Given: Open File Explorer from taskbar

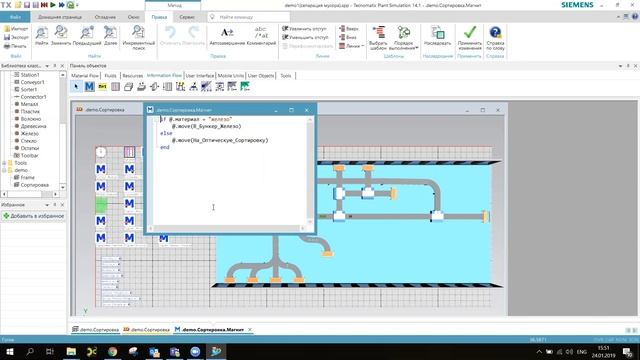Looking at the screenshot, I should (x=71, y=351).
